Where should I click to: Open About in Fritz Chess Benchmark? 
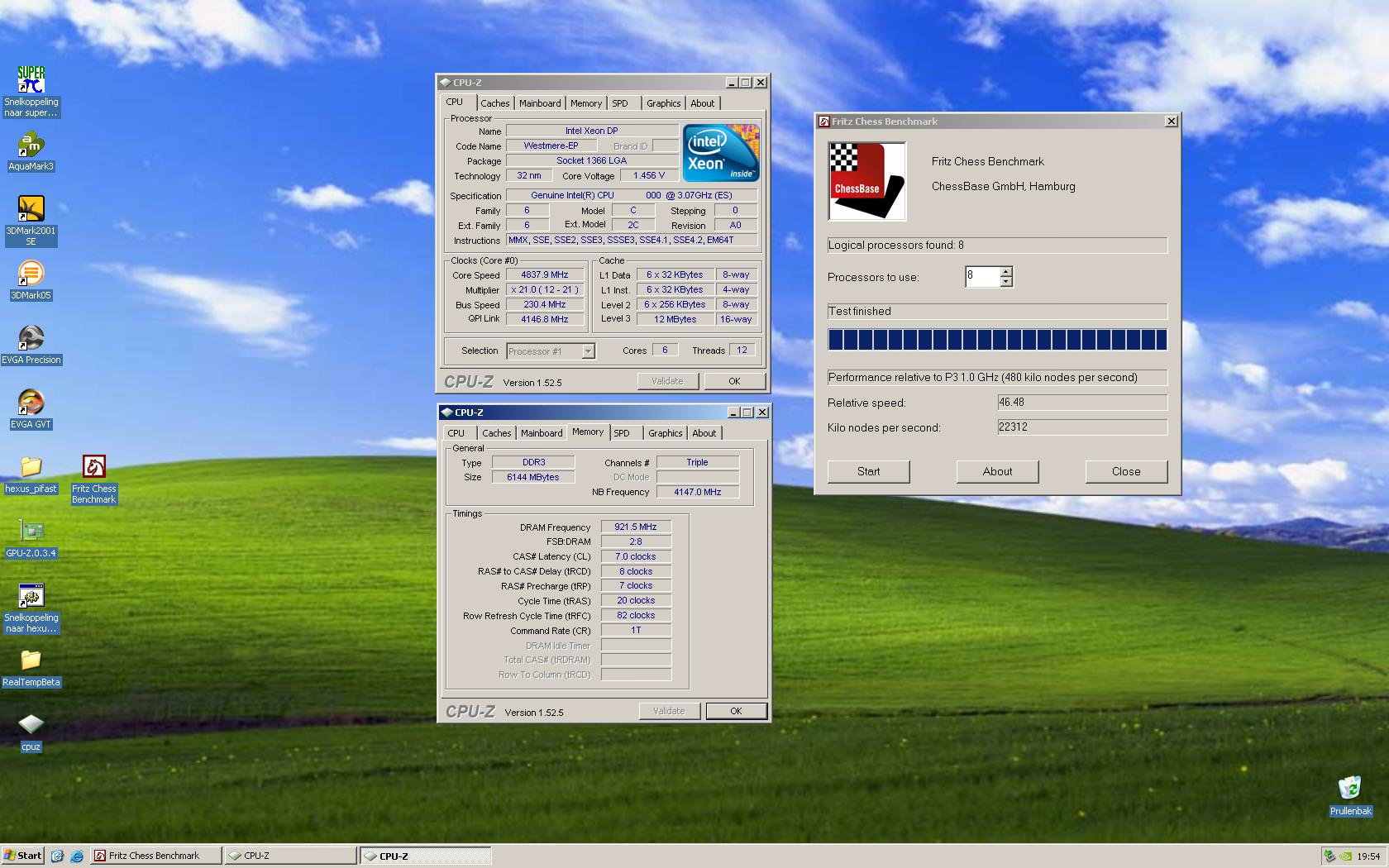click(997, 471)
